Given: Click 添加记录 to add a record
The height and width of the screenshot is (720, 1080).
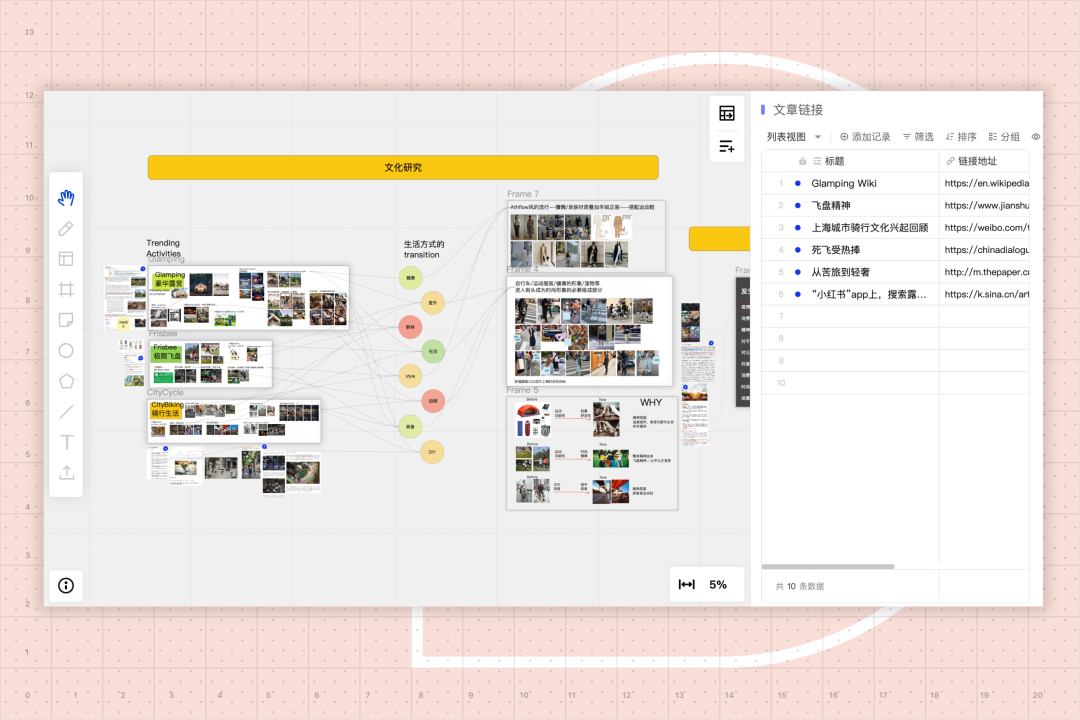Looking at the screenshot, I should (x=865, y=136).
